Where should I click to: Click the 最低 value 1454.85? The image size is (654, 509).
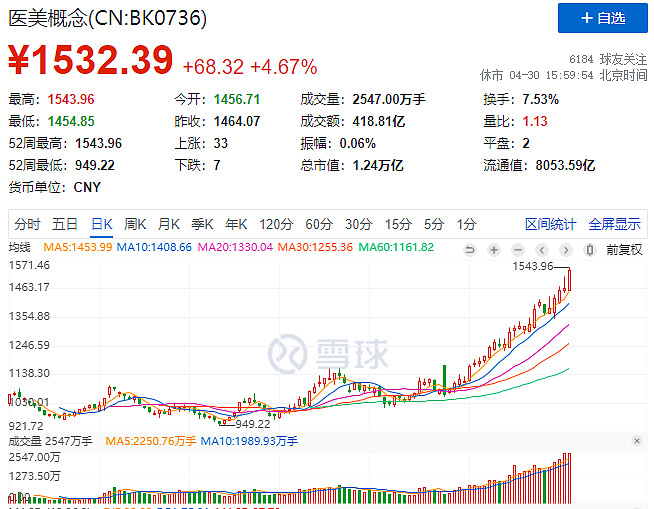(71, 121)
